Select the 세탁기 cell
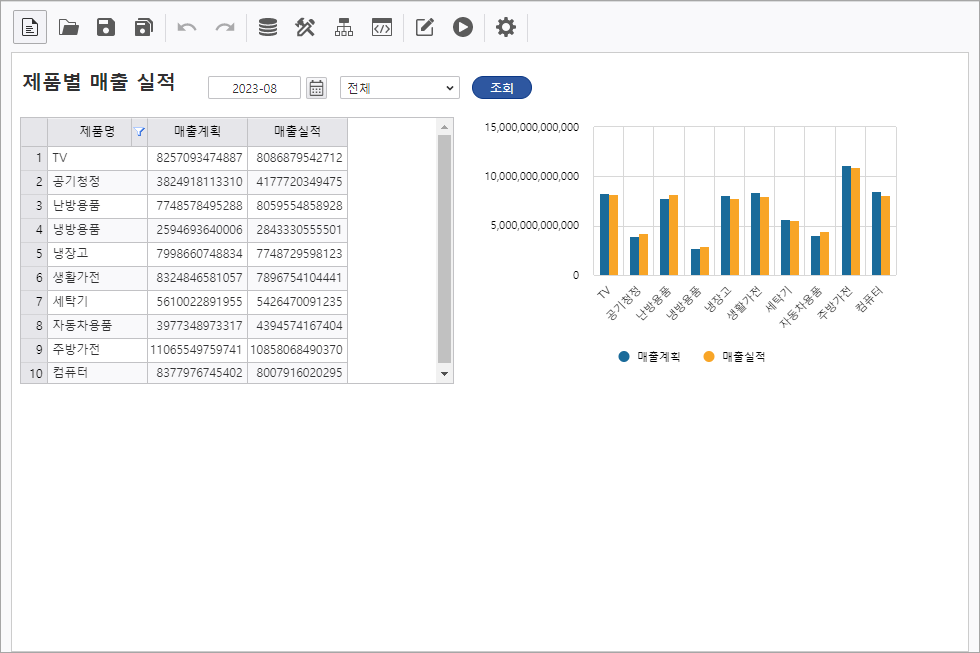This screenshot has height=653, width=980. click(x=98, y=302)
